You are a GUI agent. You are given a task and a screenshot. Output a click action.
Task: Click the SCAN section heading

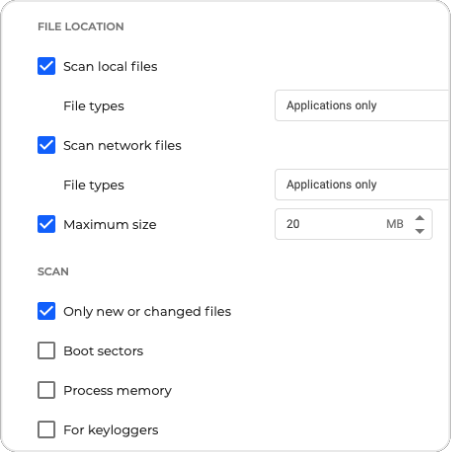pyautogui.click(x=53, y=272)
